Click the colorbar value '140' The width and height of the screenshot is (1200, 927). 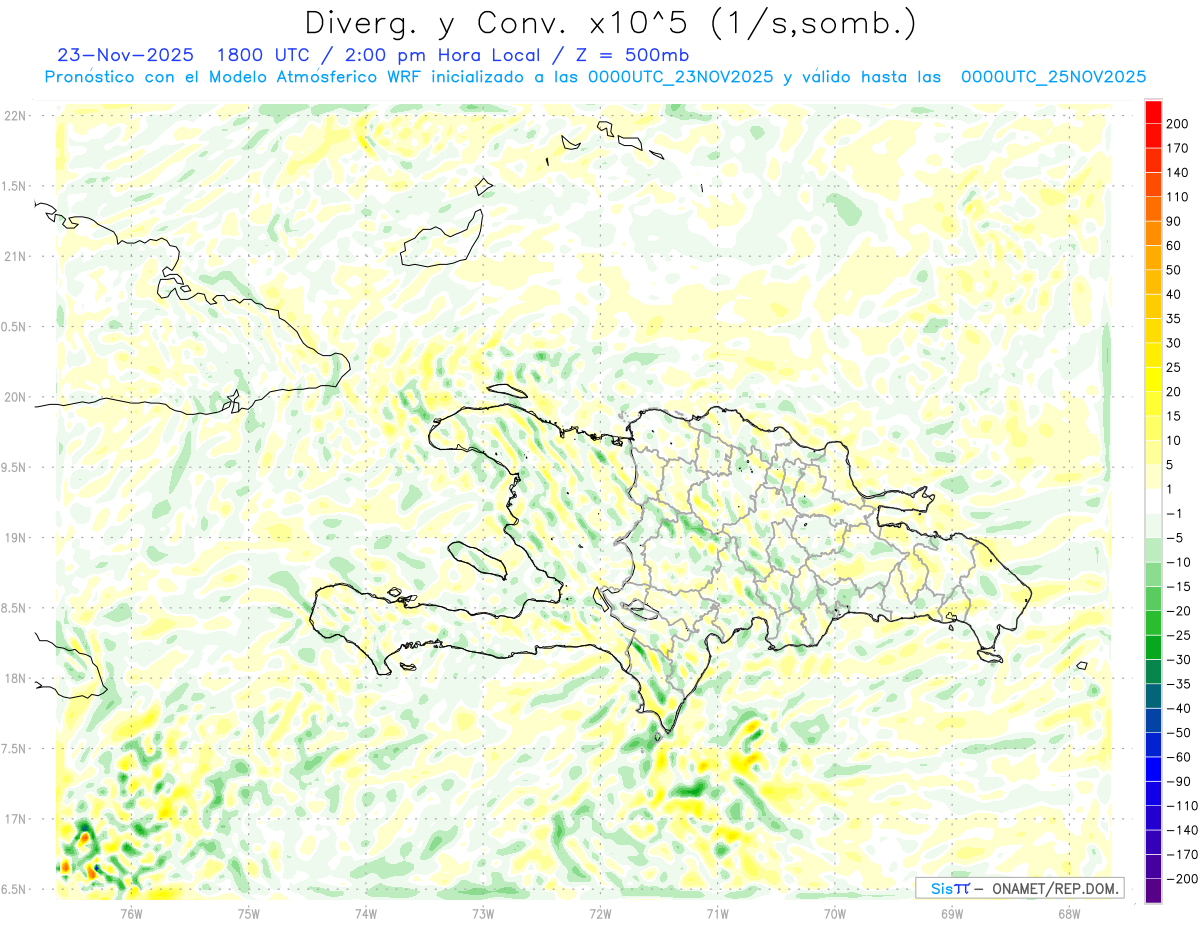(1178, 172)
